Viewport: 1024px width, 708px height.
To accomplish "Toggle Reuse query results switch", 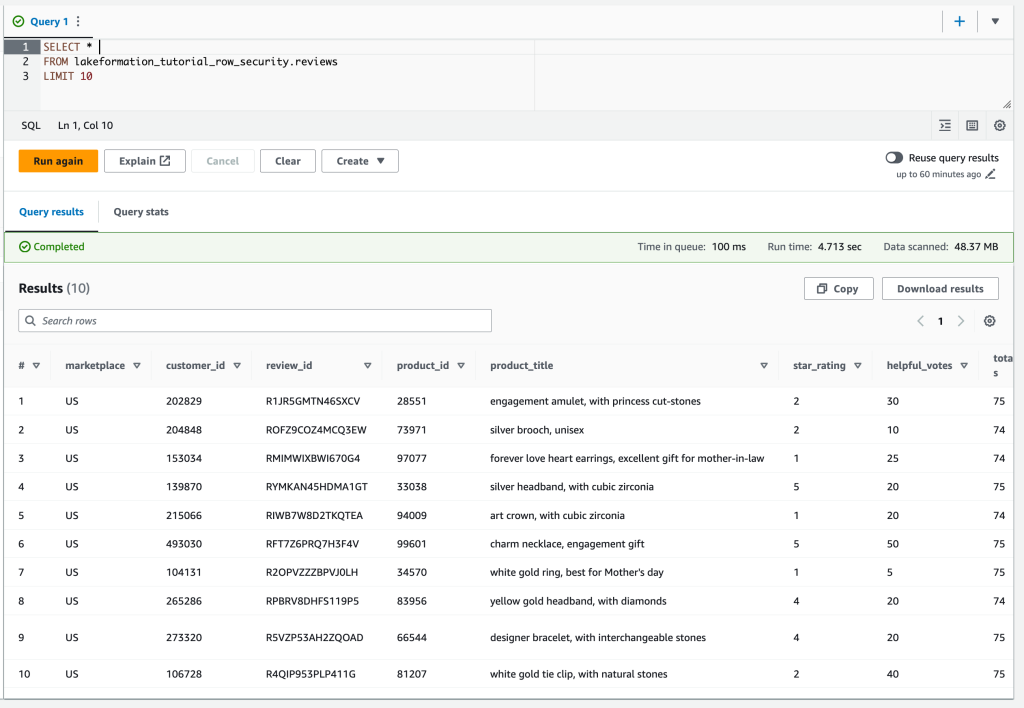I will [x=894, y=158].
